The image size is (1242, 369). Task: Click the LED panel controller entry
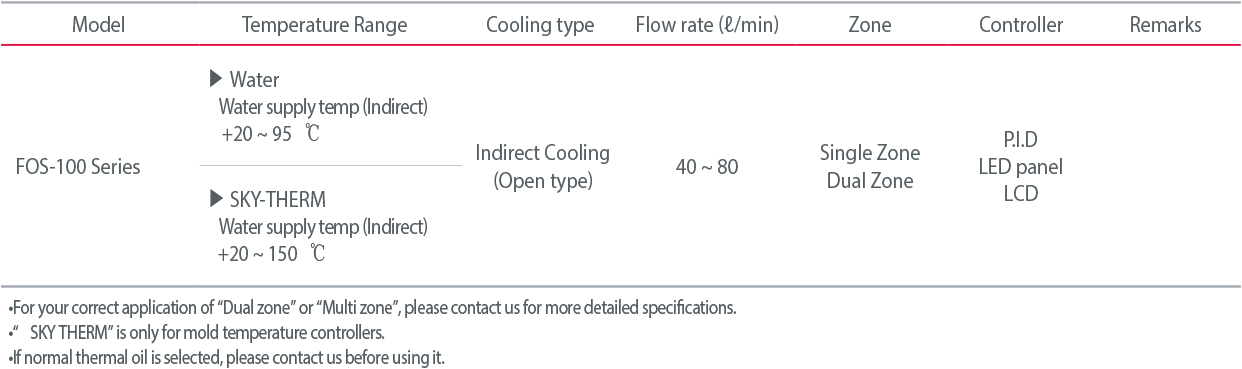point(1021,167)
